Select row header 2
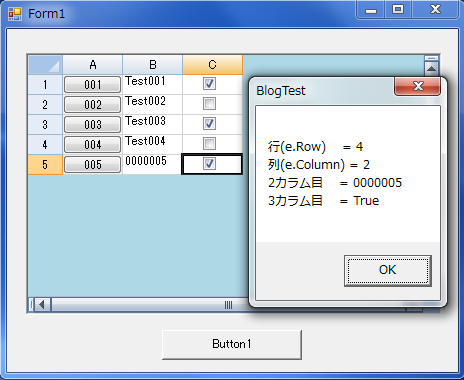The height and width of the screenshot is (380, 464). coord(45,105)
